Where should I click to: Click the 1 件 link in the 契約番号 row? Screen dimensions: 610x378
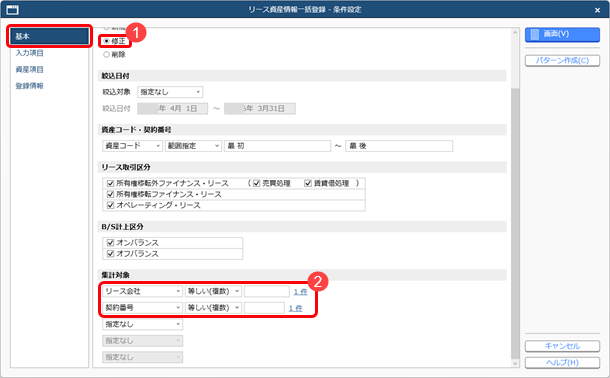click(x=296, y=308)
